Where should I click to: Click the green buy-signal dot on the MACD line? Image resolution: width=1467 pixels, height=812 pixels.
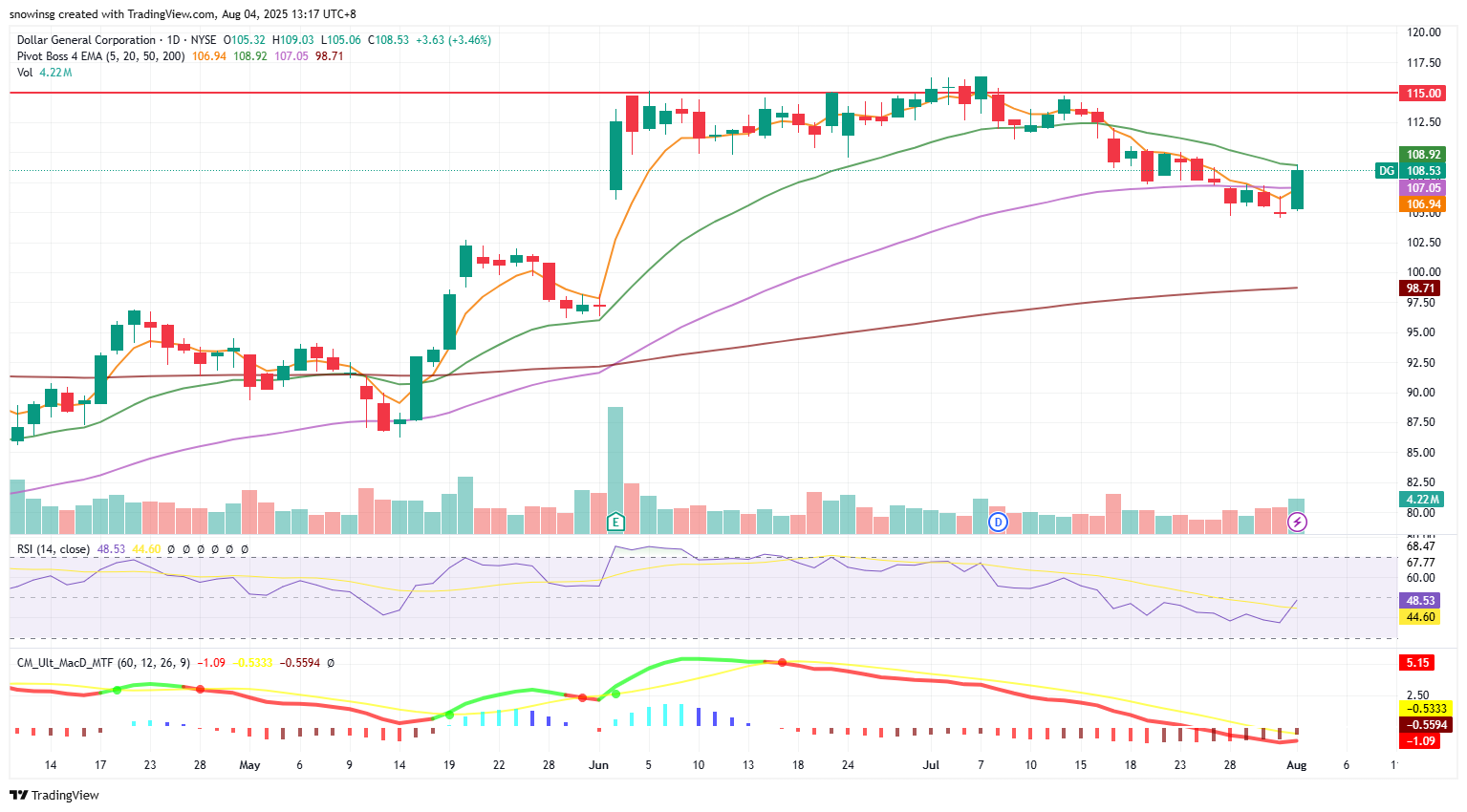[117, 689]
